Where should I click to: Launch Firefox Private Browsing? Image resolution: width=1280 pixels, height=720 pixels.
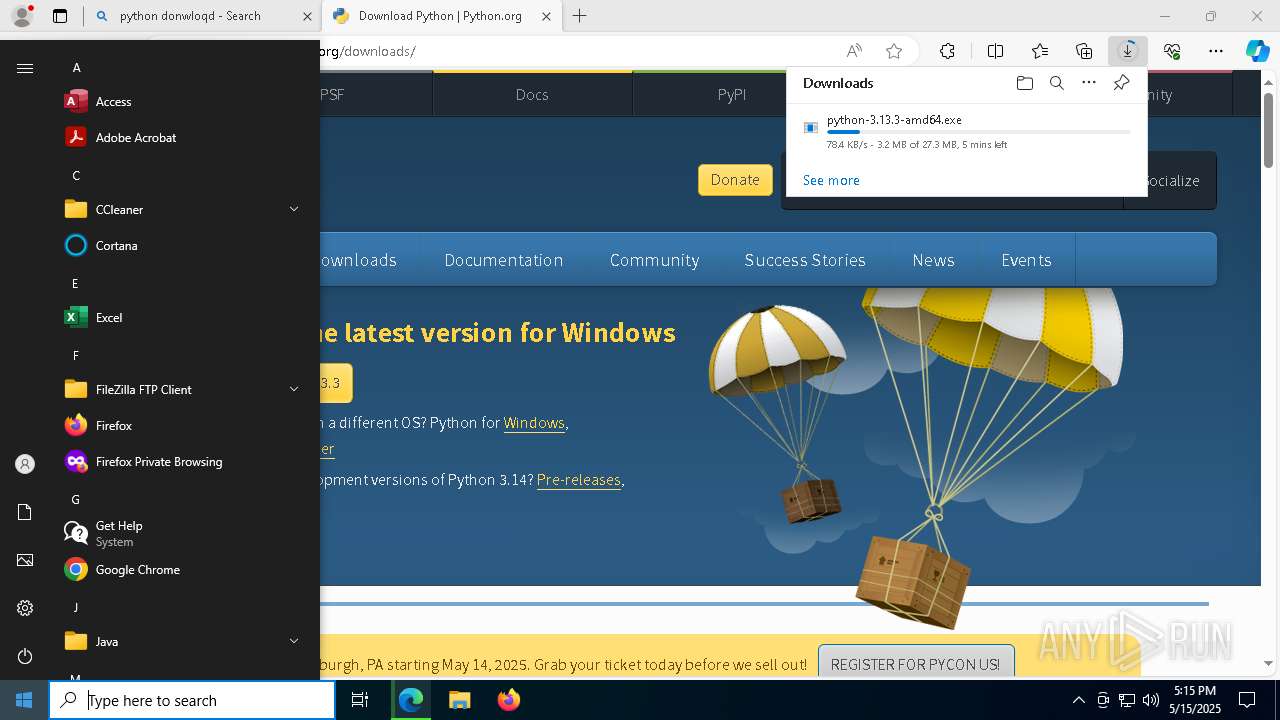180,462
